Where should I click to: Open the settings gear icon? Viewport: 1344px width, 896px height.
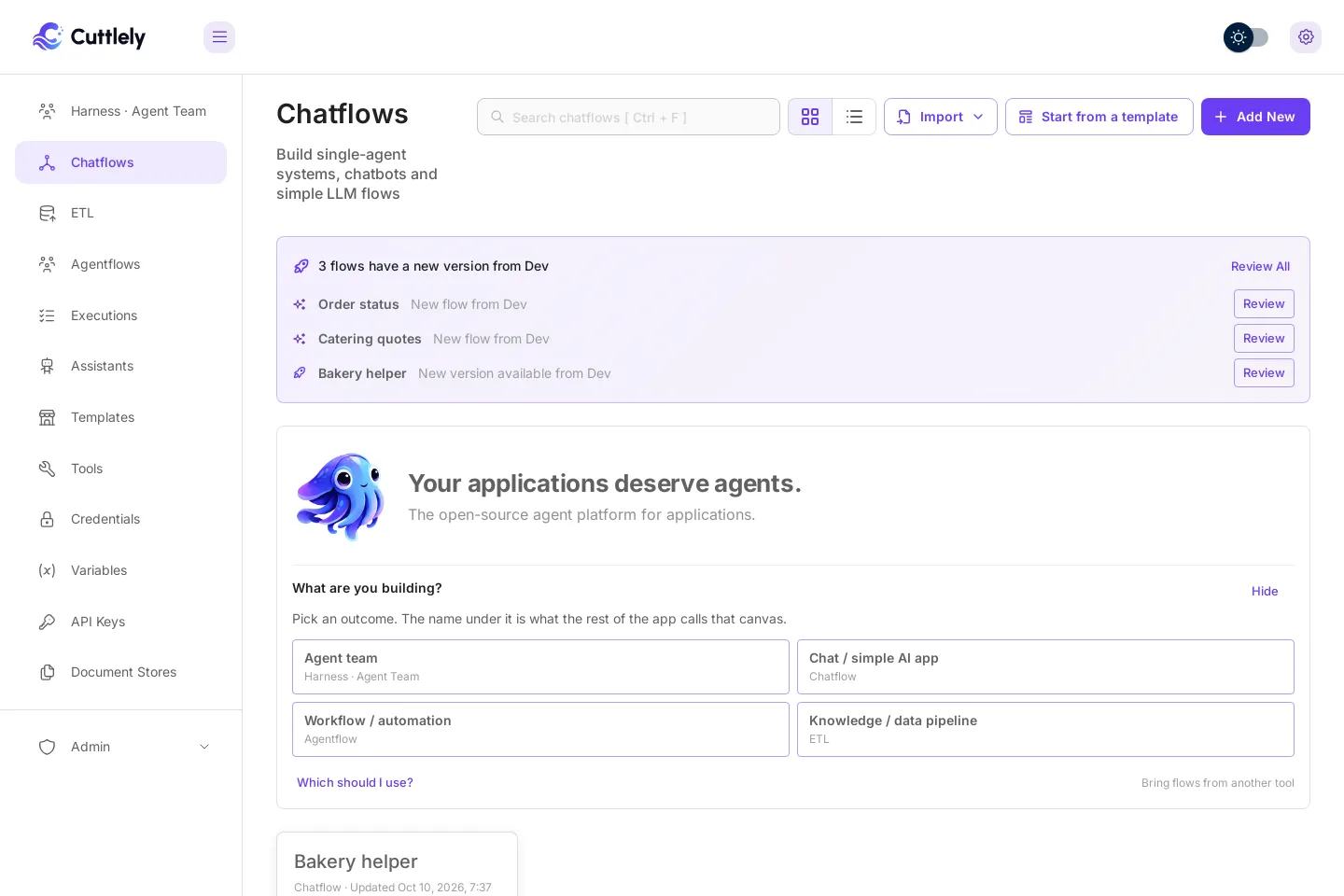[x=1306, y=37]
